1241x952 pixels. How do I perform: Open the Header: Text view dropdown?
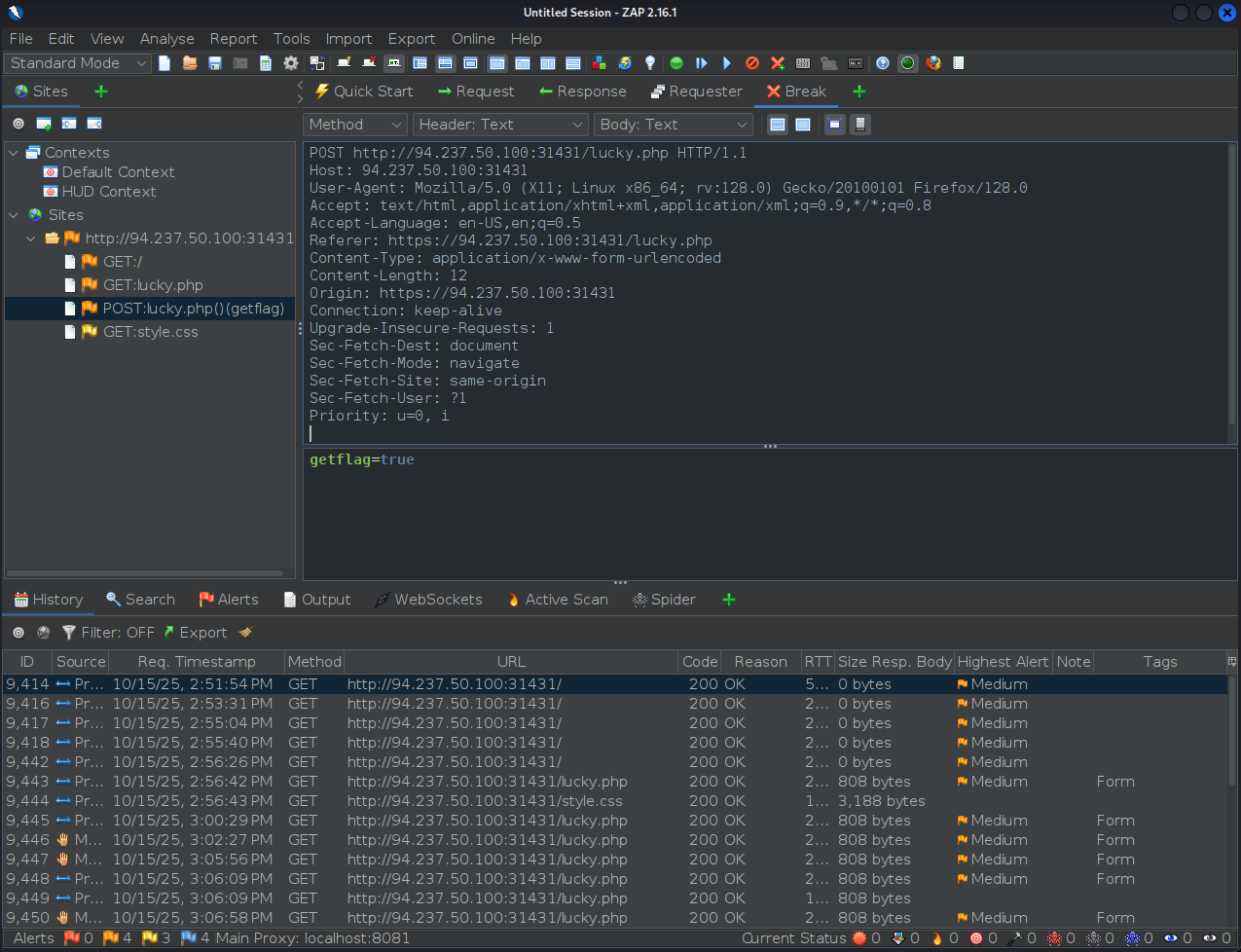pyautogui.click(x=500, y=125)
